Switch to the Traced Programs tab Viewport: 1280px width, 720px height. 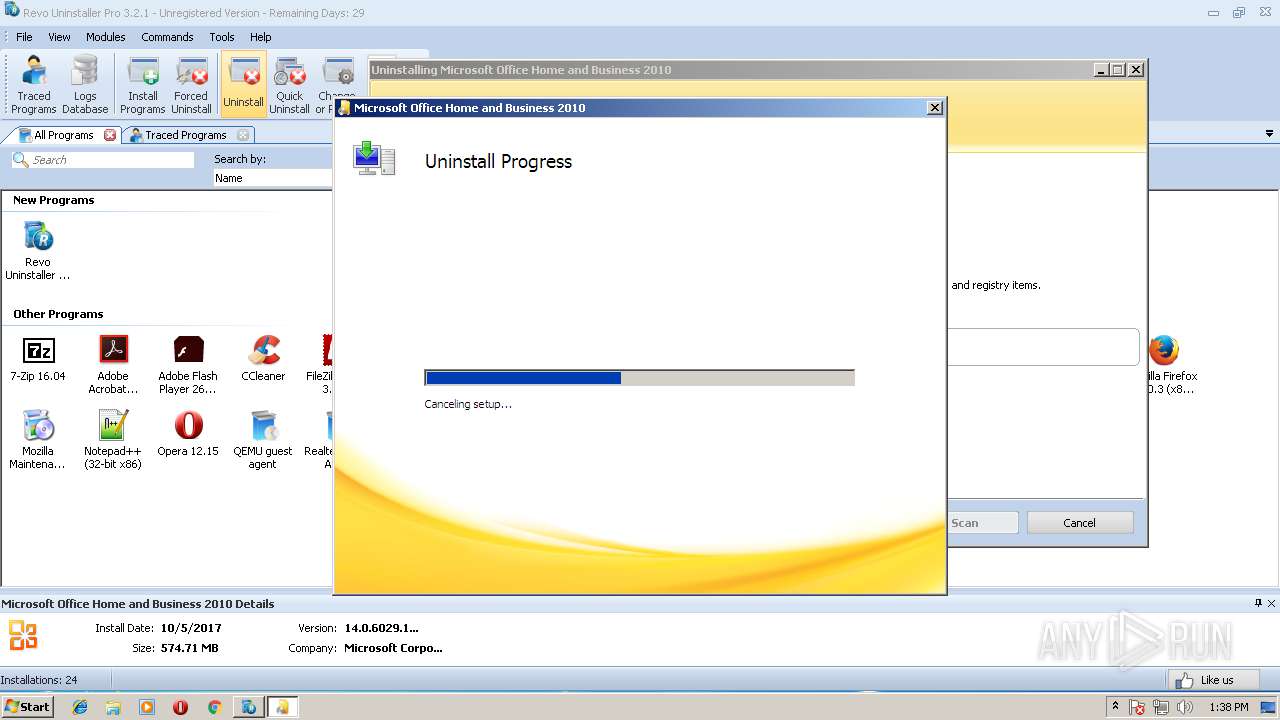[x=186, y=135]
